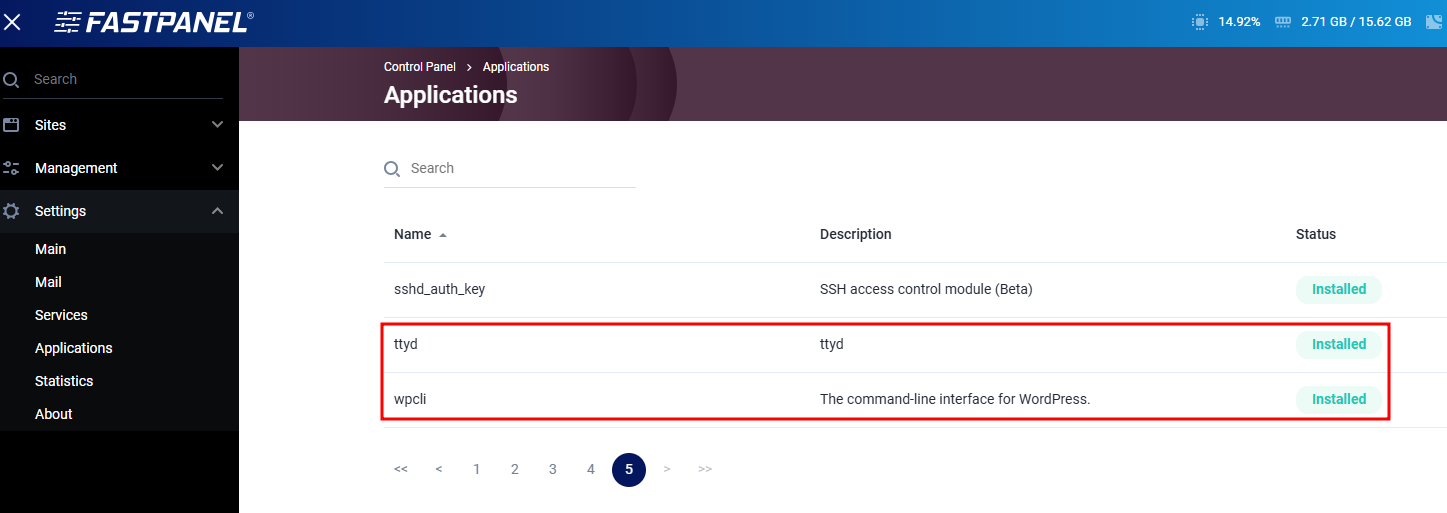The width and height of the screenshot is (1447, 513).
Task: Click the CPU usage icon
Action: coord(1199,21)
